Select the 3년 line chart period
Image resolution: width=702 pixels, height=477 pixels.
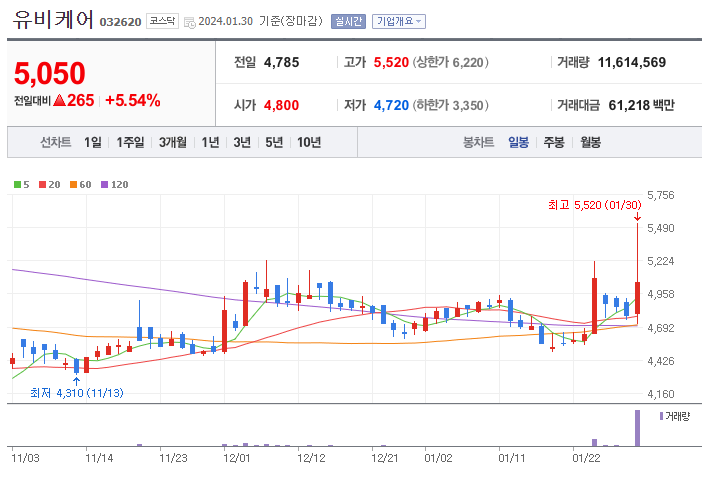pos(242,142)
